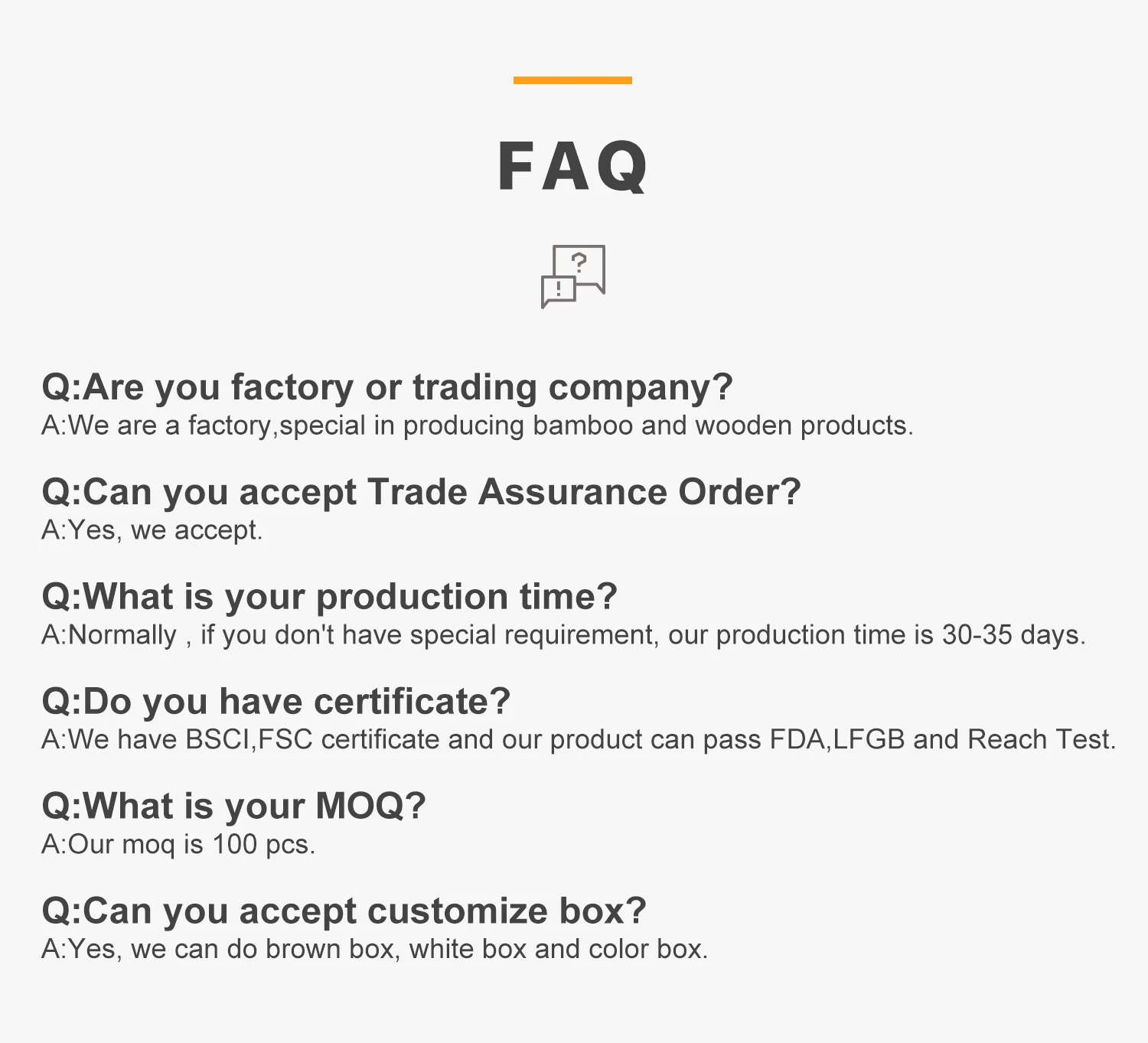Click the Trade Assurance Order question
This screenshot has height=1043, width=1148.
pyautogui.click(x=421, y=492)
